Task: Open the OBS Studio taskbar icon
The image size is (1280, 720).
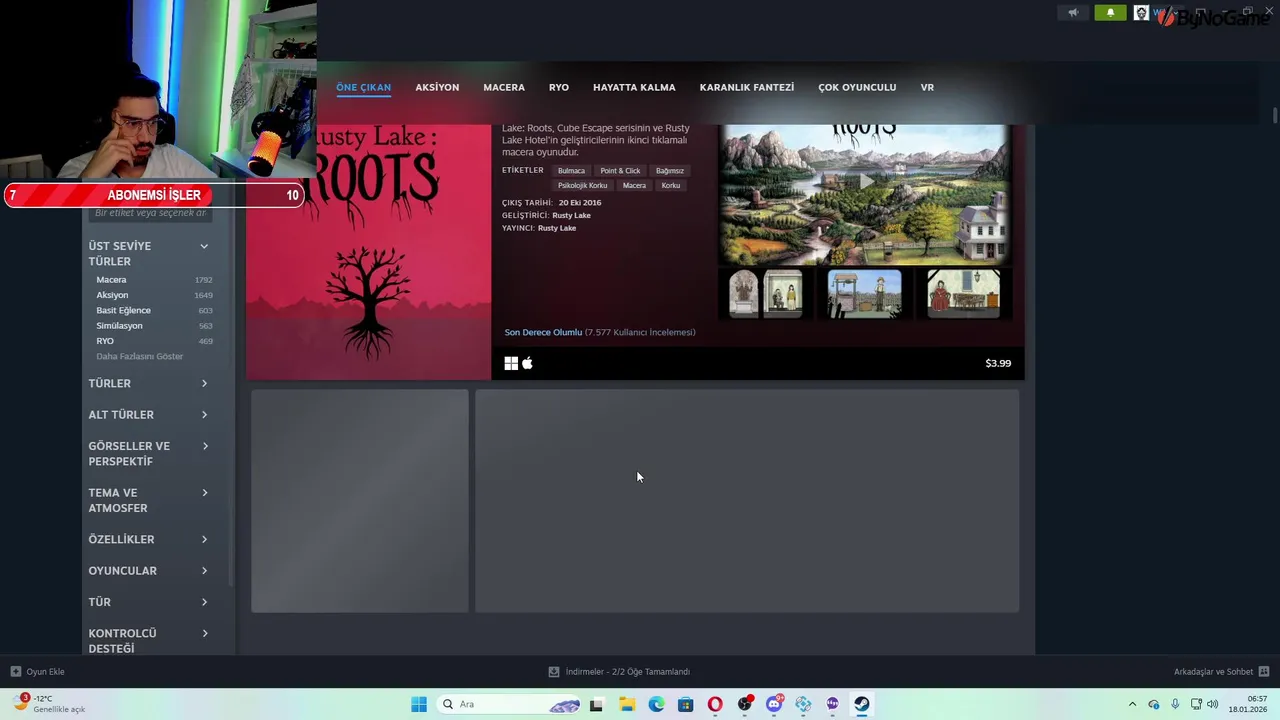Action: [x=745, y=704]
